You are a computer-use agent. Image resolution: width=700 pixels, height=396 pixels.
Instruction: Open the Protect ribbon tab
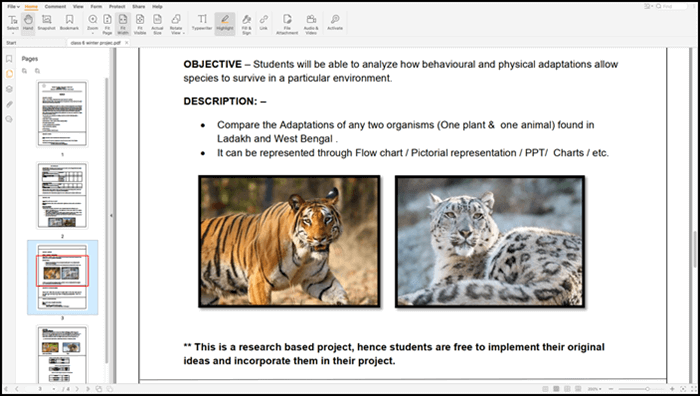[117, 7]
